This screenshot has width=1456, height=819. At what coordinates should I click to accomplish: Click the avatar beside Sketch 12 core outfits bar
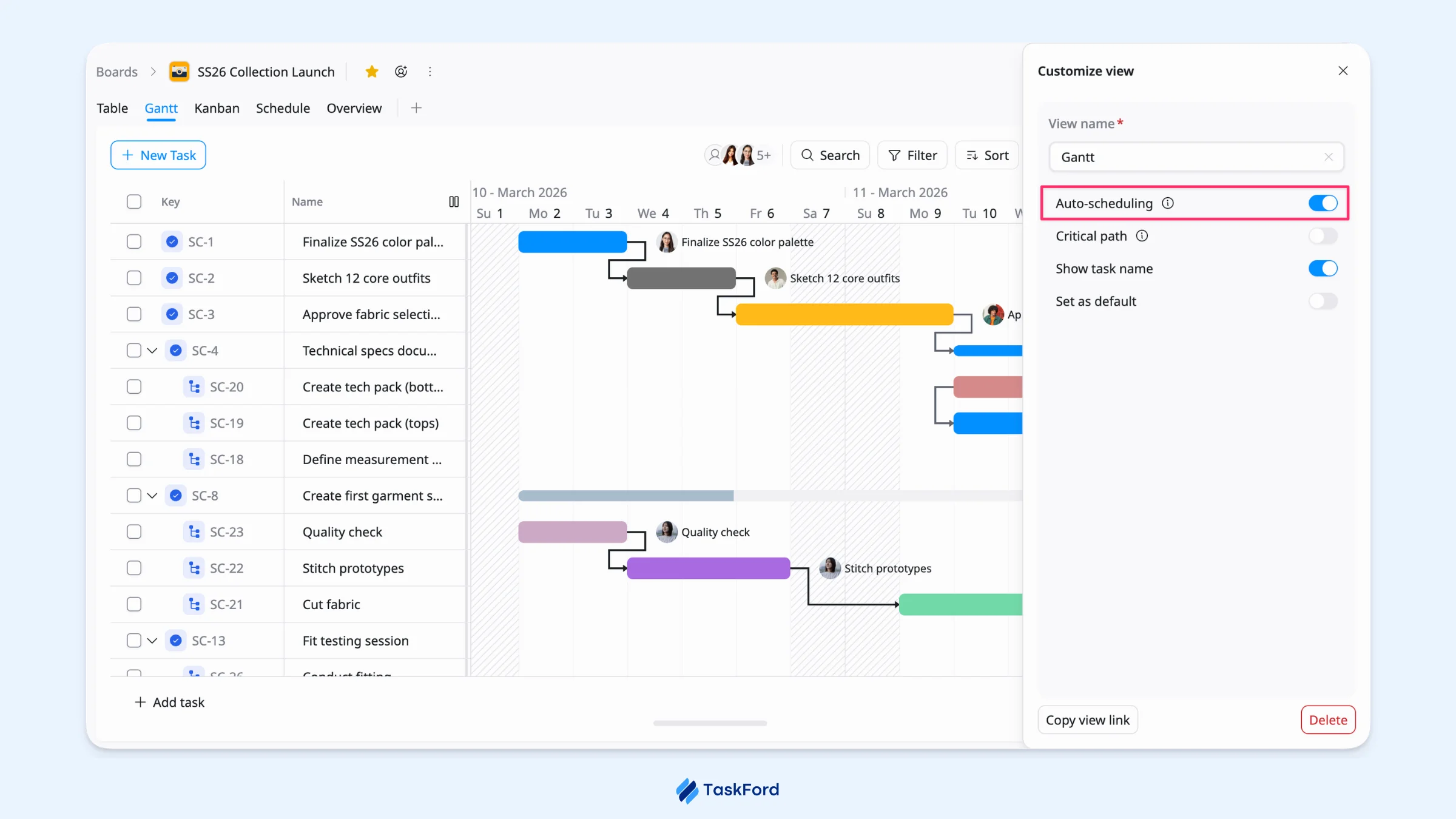click(x=775, y=278)
